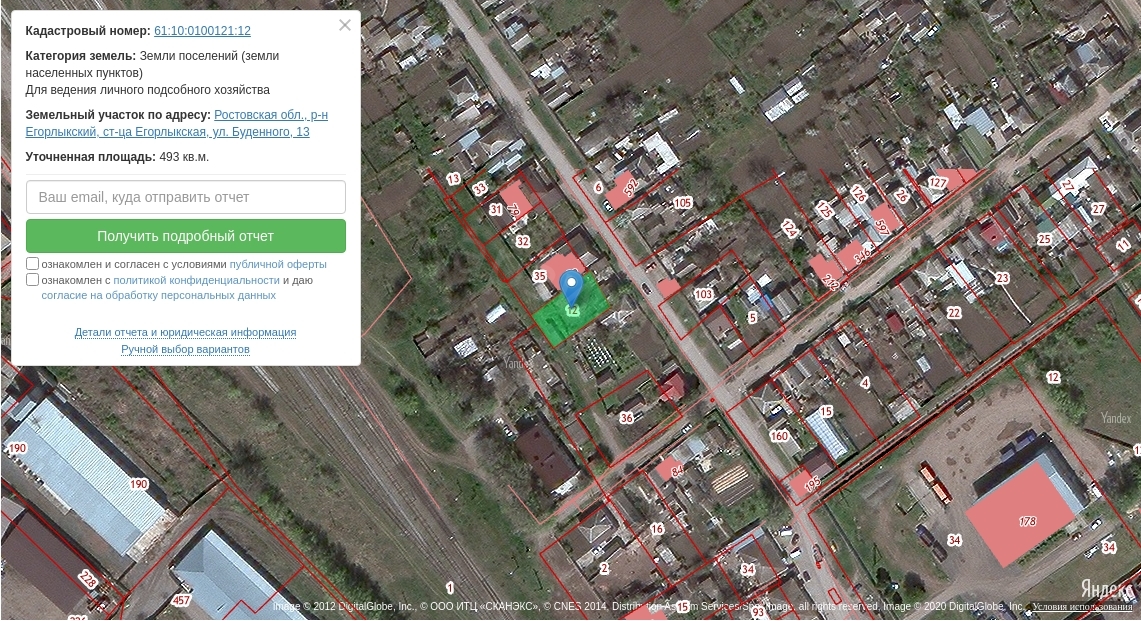Select parcel number 36 on map
The width and height of the screenshot is (1141, 621).
click(627, 417)
